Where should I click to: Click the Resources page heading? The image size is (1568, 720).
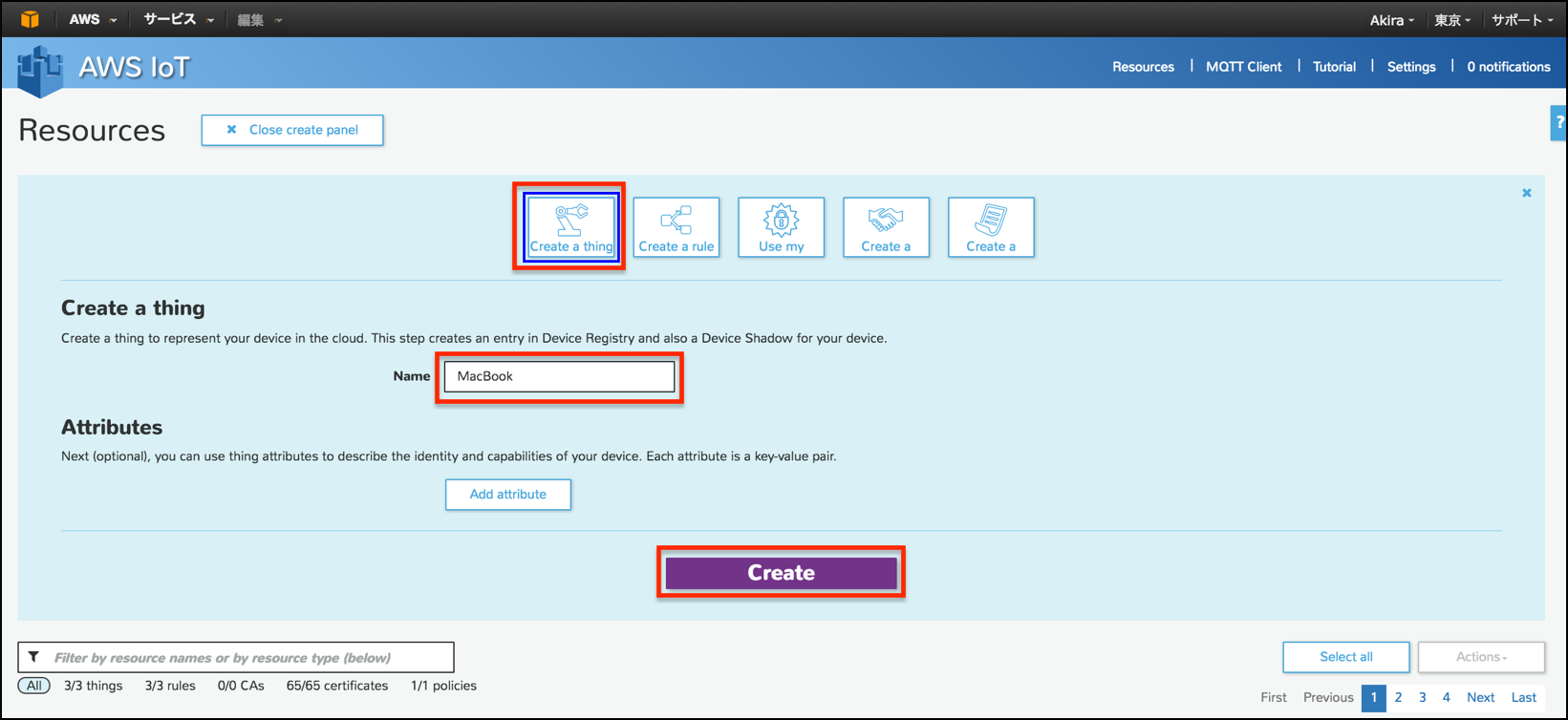click(92, 130)
